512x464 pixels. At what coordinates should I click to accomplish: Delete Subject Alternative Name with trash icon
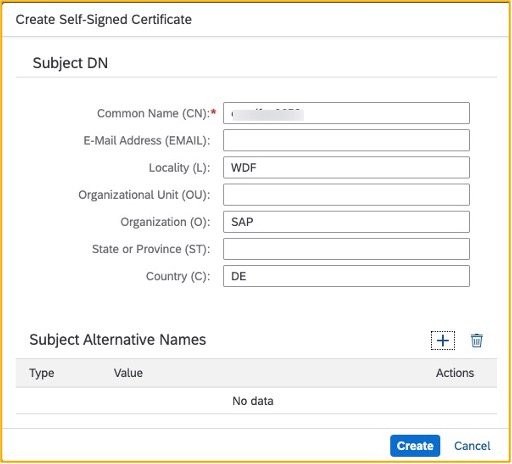[x=477, y=341]
